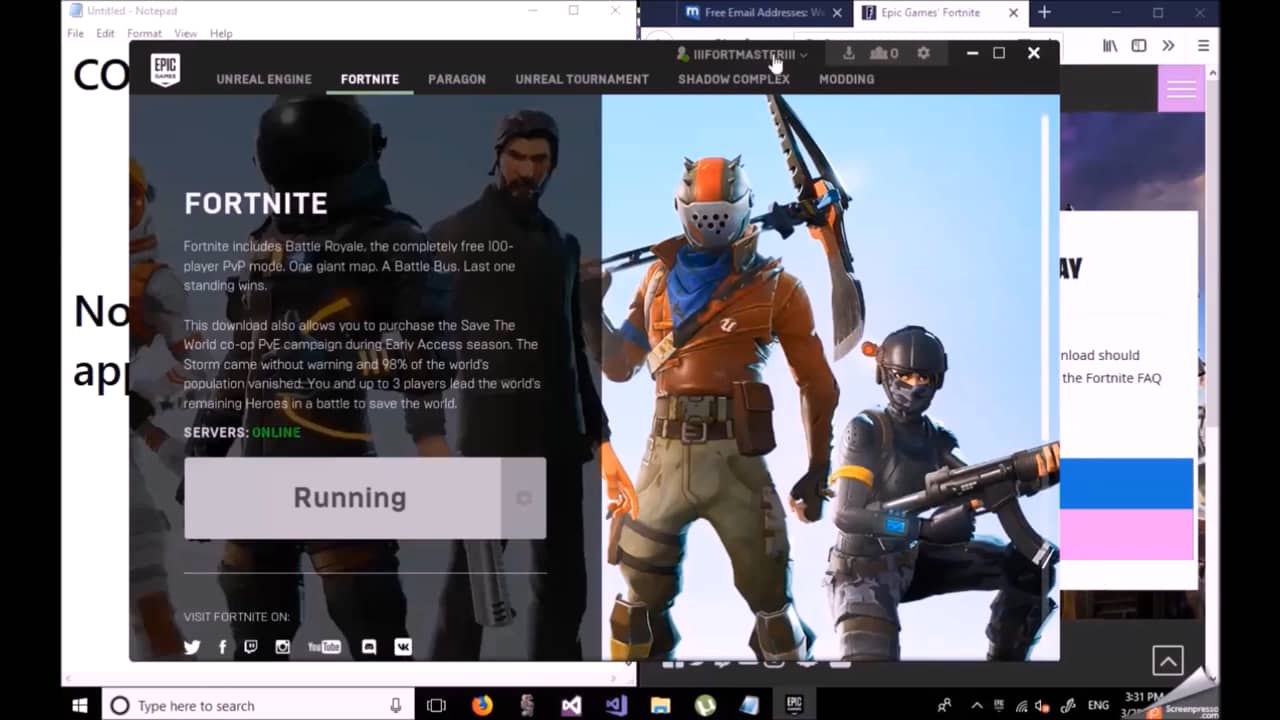
Task: Open launcher downloads icon
Action: click(848, 53)
